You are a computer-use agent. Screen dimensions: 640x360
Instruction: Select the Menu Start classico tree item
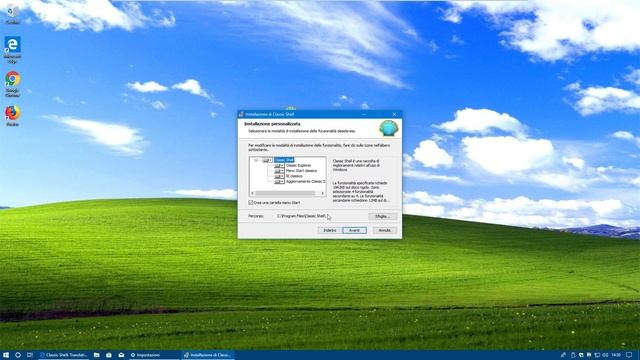pos(301,171)
